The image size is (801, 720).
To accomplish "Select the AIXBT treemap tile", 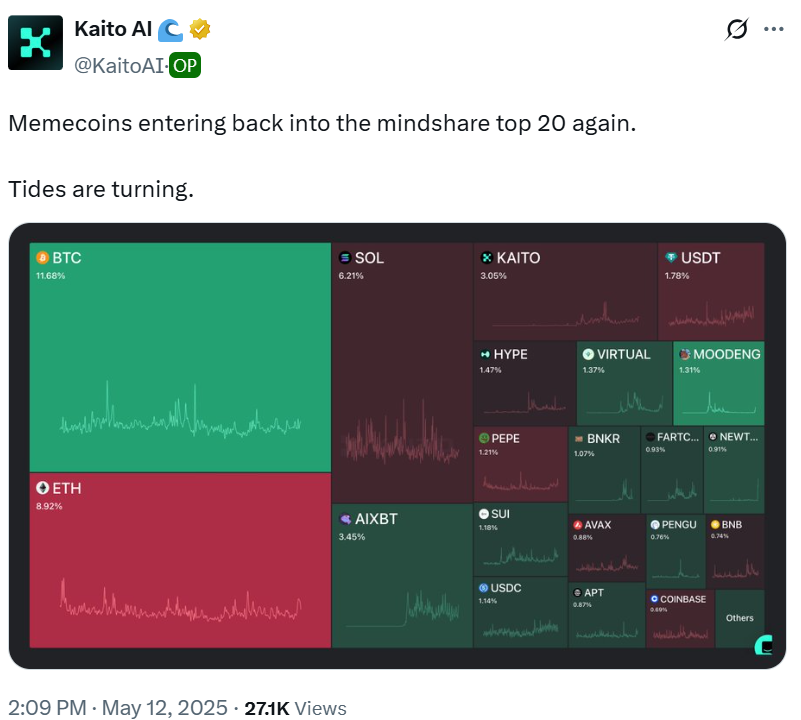I will (x=401, y=575).
